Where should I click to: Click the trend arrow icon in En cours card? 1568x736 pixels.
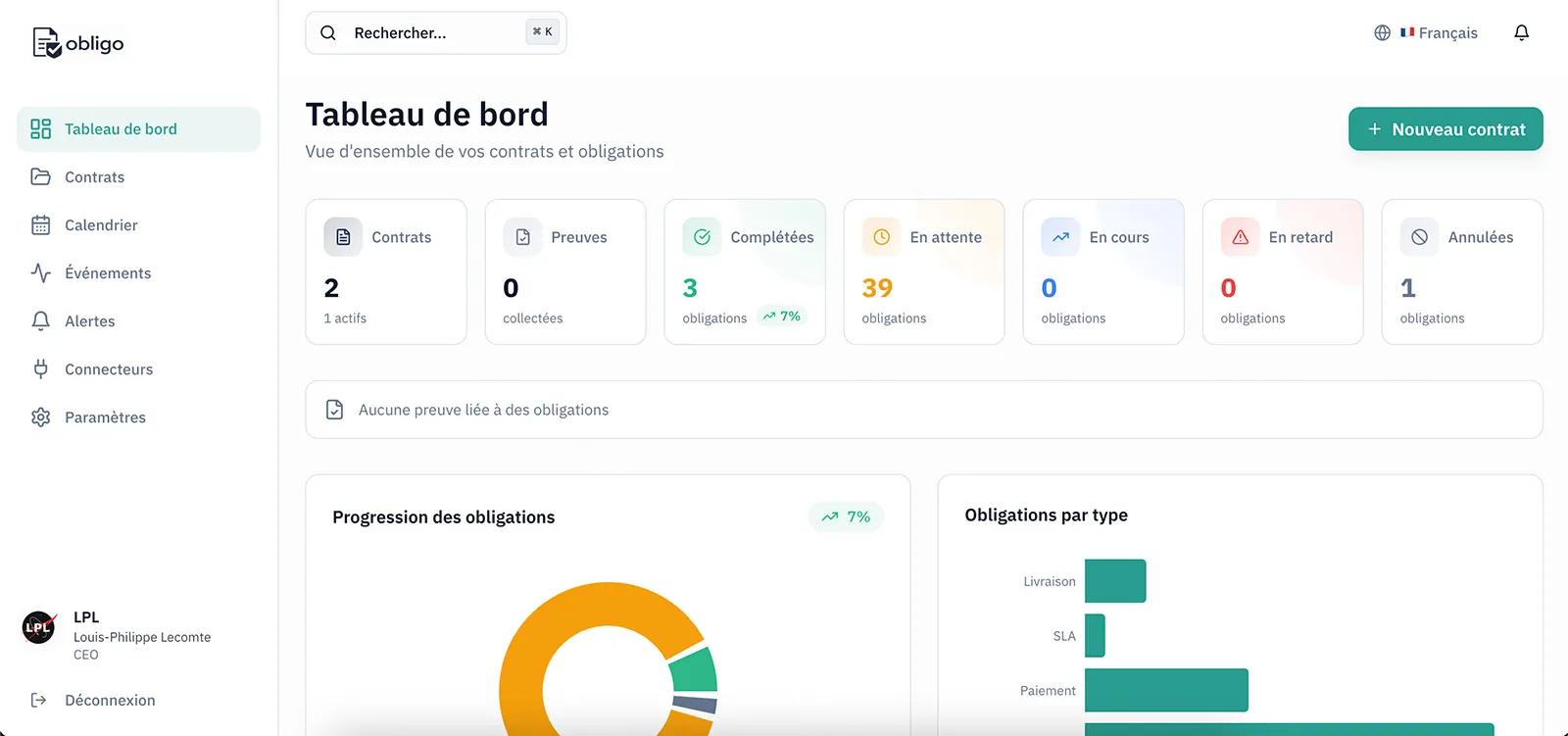tap(1060, 237)
